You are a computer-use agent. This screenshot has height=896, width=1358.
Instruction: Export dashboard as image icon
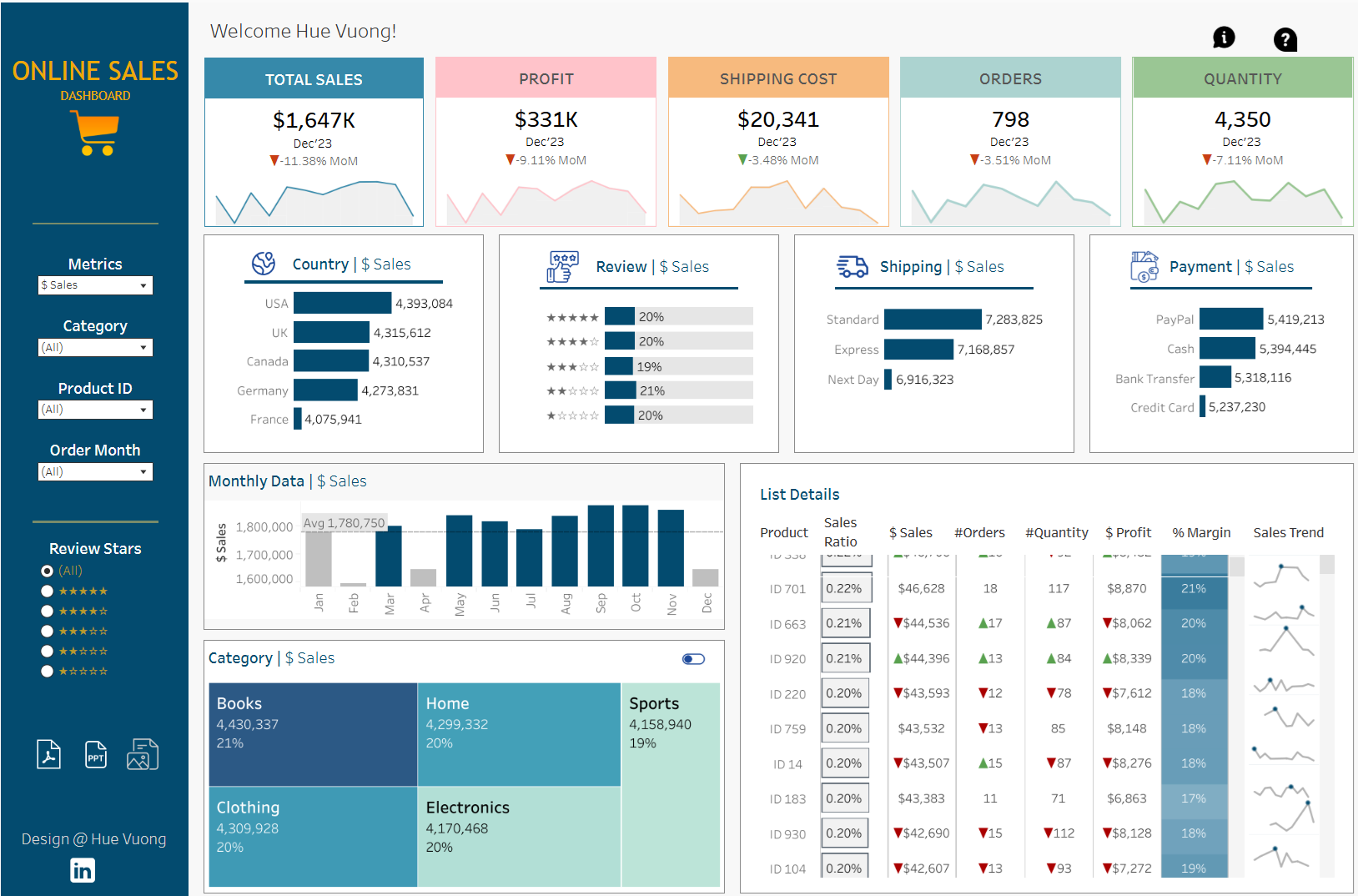click(x=143, y=754)
